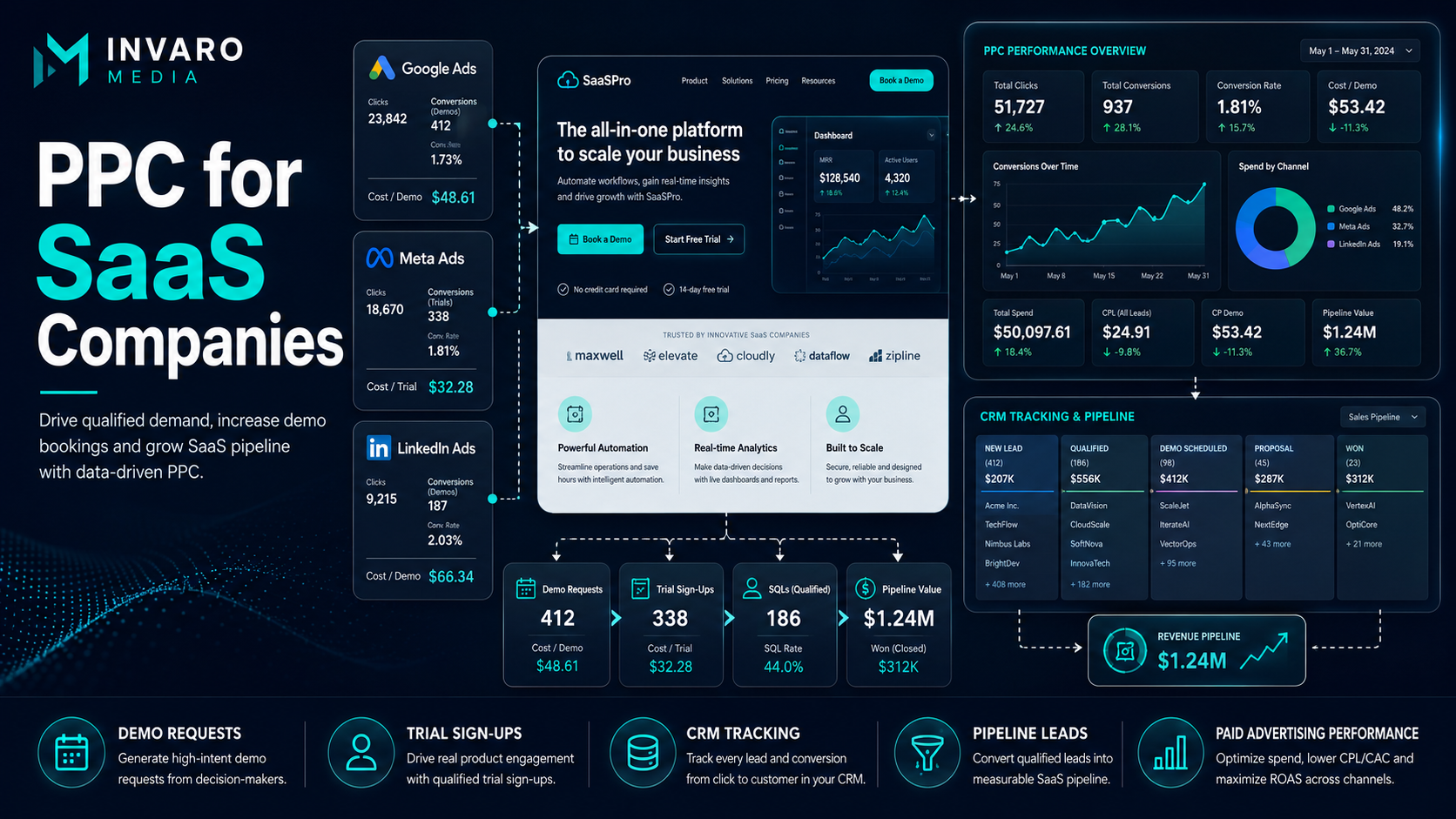This screenshot has height=819, width=1456.
Task: Click the Demo Requests calendar icon in funnel
Action: (x=526, y=588)
